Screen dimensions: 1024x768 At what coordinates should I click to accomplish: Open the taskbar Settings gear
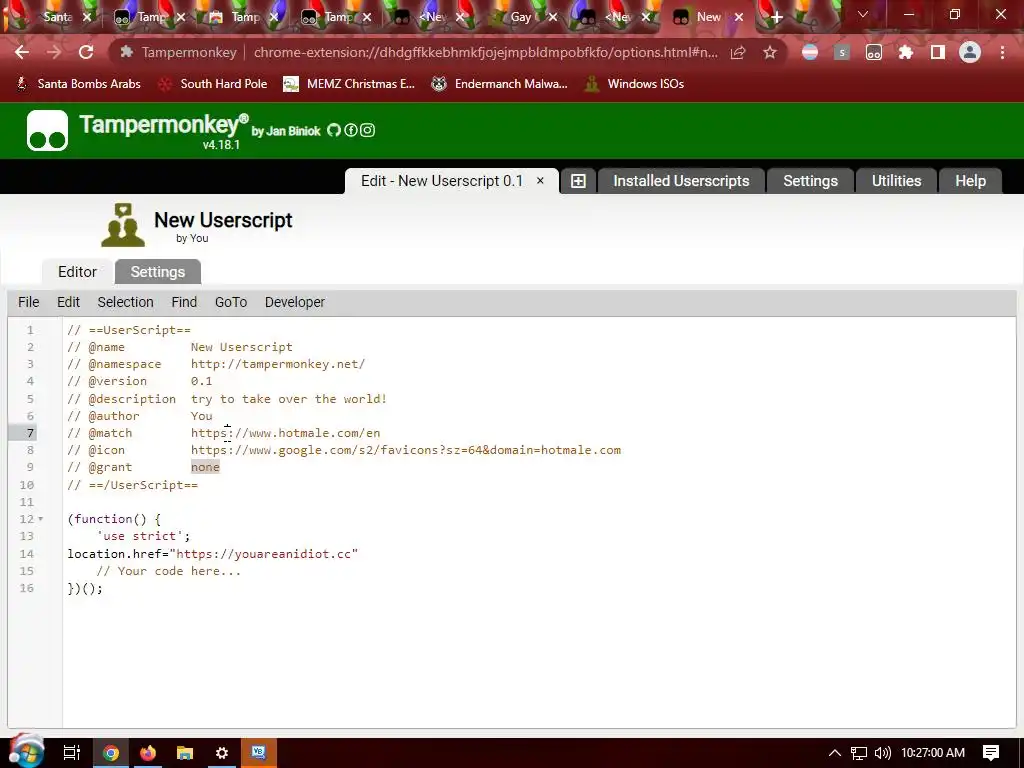coord(222,753)
